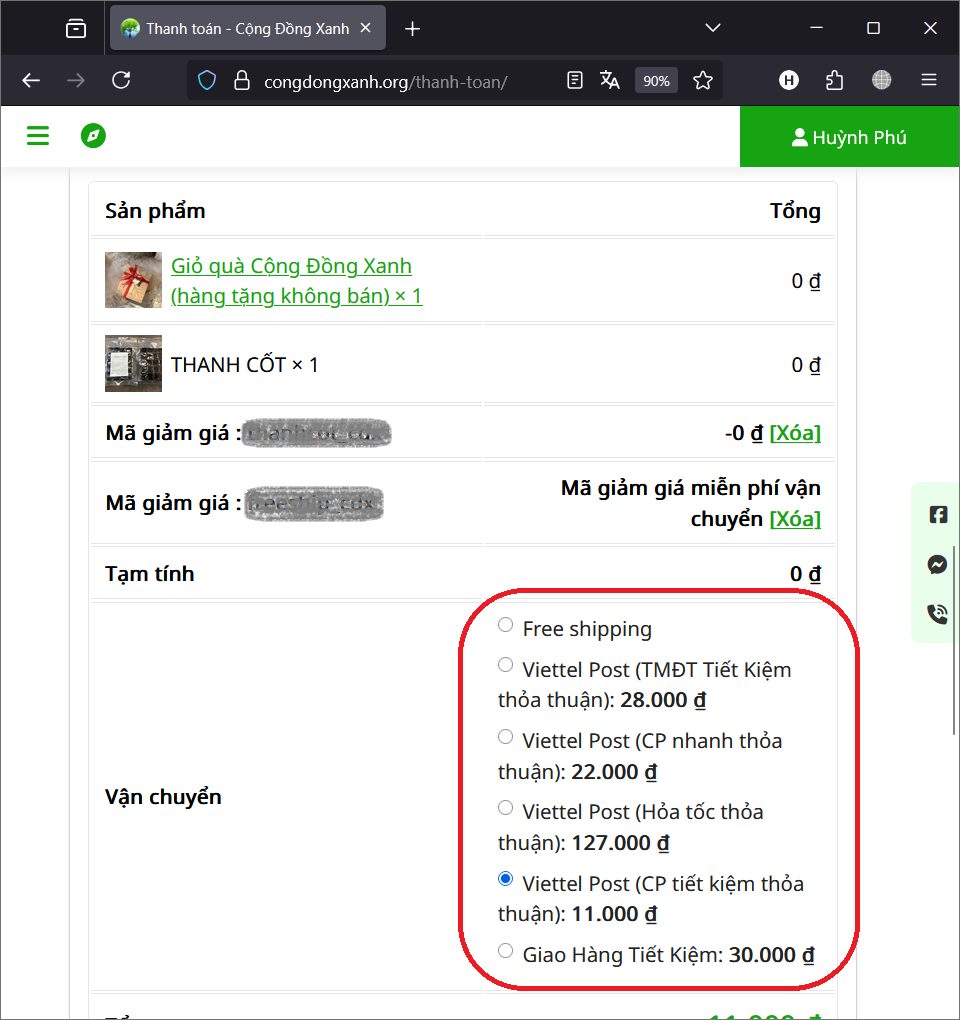Open Giỏ quà Cộng Đồng Xanh product link
960x1020 pixels.
(297, 280)
